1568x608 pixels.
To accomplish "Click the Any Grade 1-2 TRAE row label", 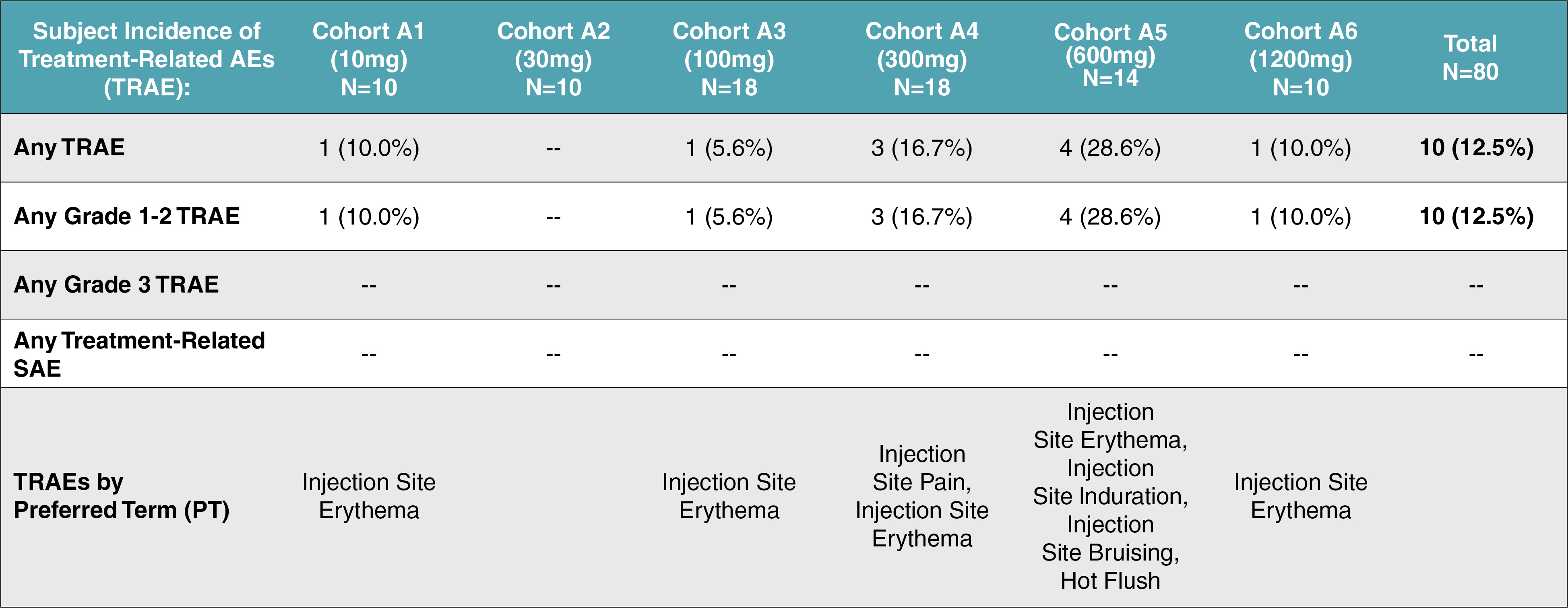I will (x=127, y=216).
